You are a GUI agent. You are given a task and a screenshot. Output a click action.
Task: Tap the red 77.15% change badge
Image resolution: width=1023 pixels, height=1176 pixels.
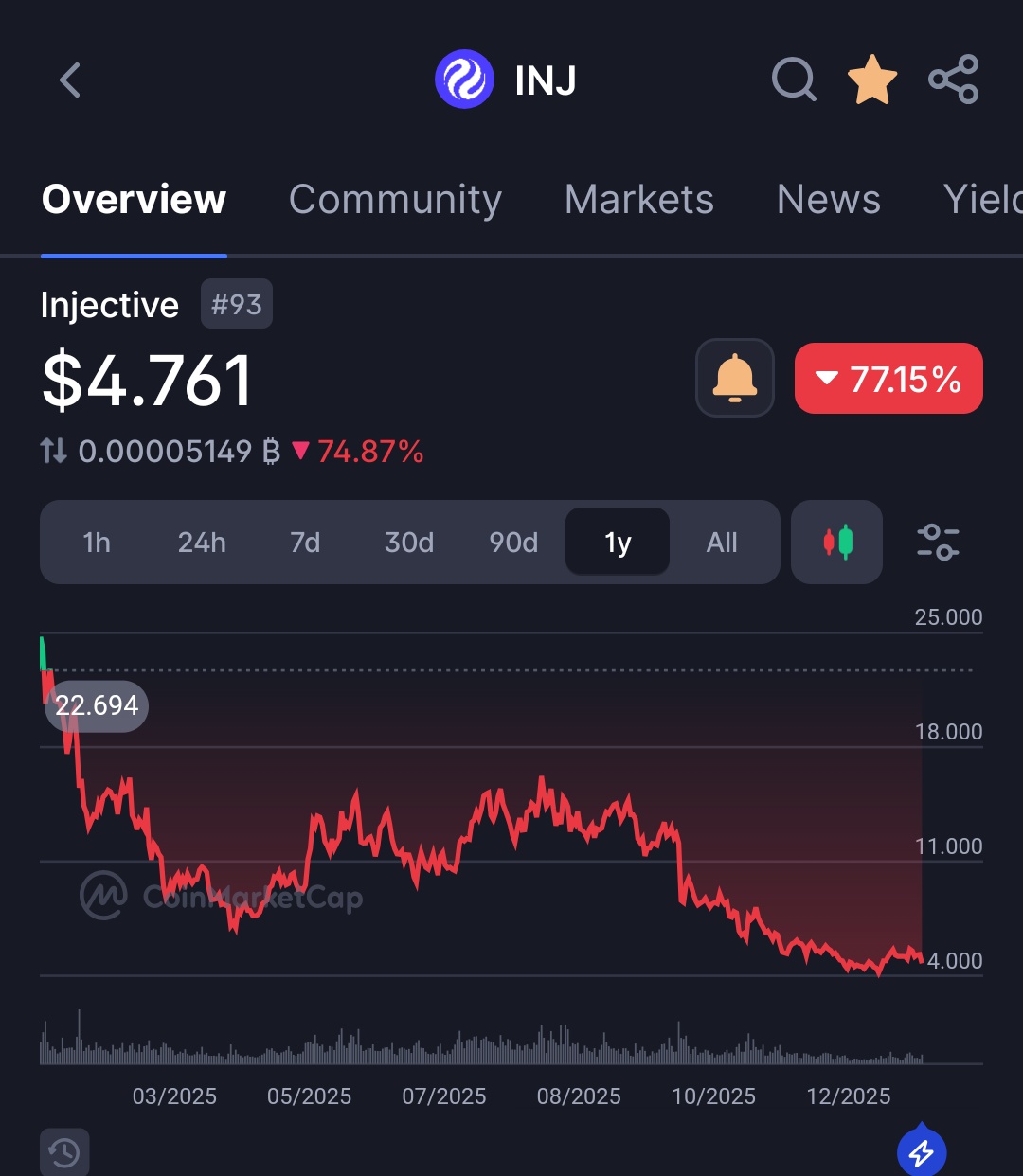tap(888, 379)
